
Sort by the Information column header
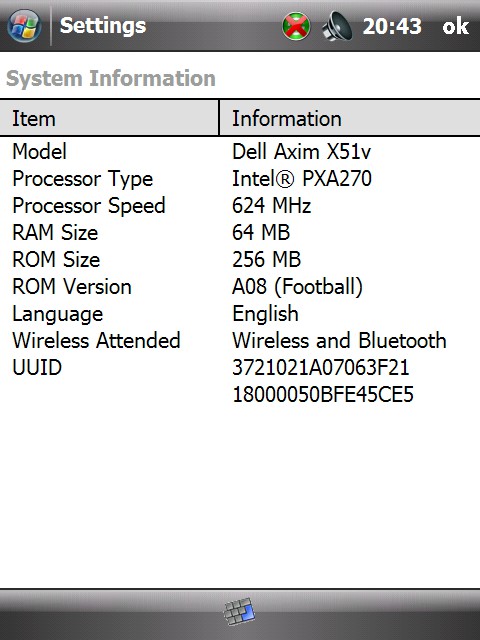point(350,118)
